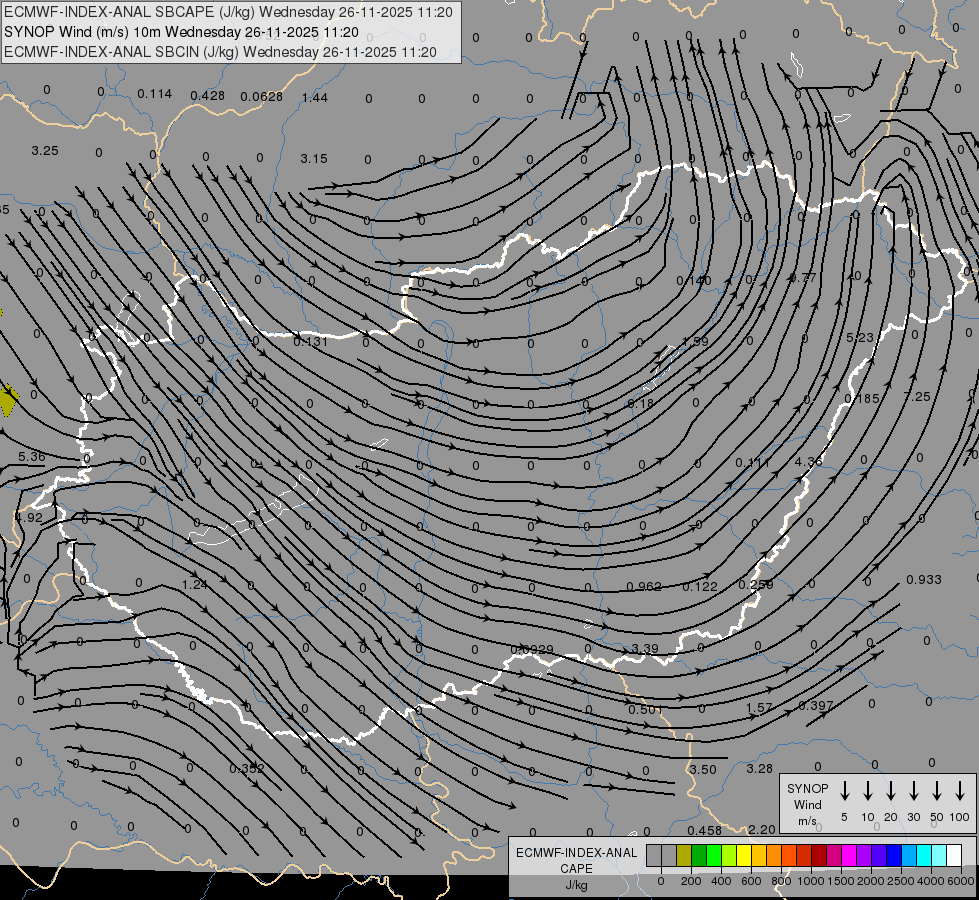Screen dimensions: 979x900
Task: Click the 3.39 CAPE value on map
Action: (x=644, y=649)
